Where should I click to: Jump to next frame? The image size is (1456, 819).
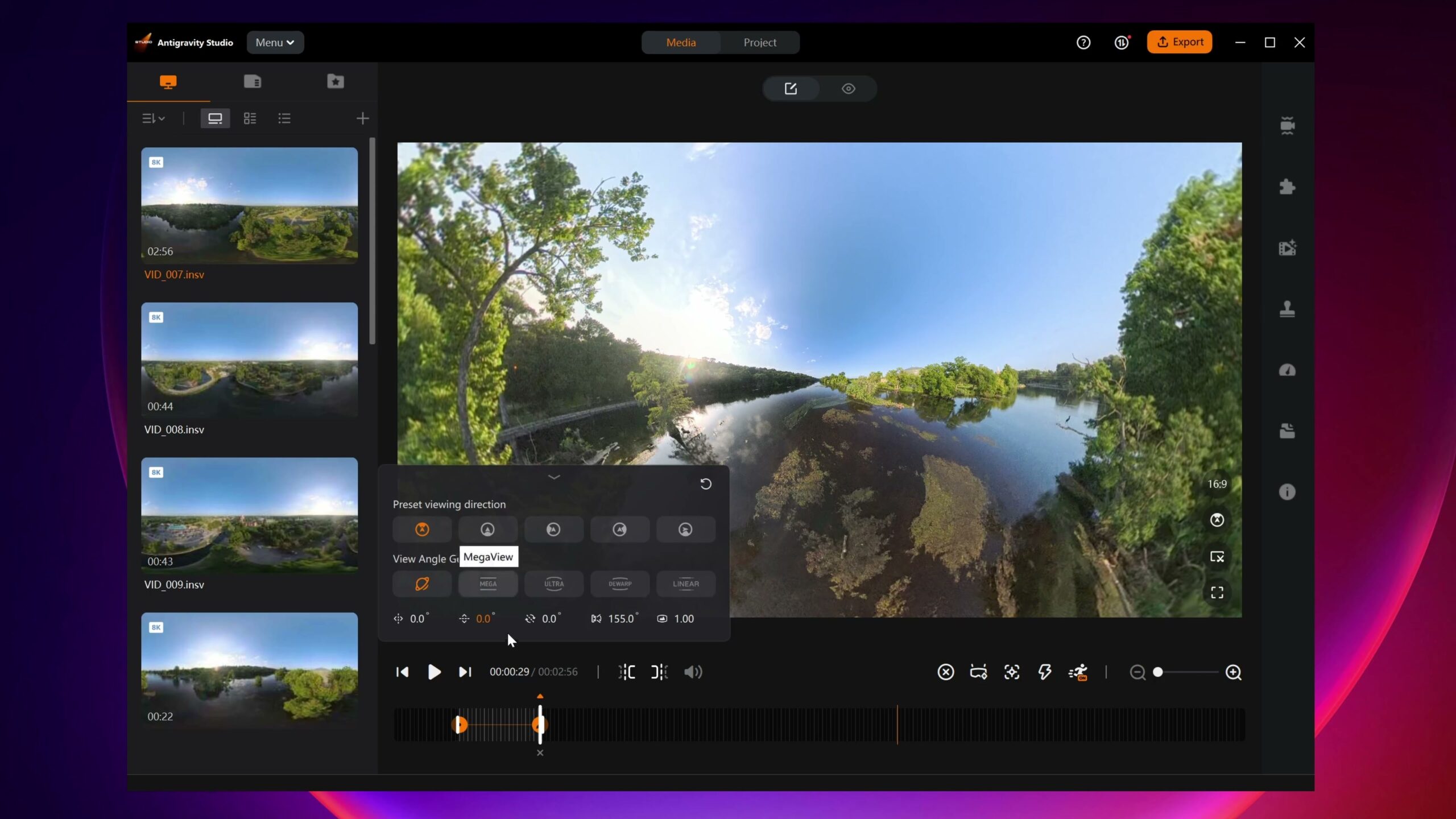(x=465, y=672)
